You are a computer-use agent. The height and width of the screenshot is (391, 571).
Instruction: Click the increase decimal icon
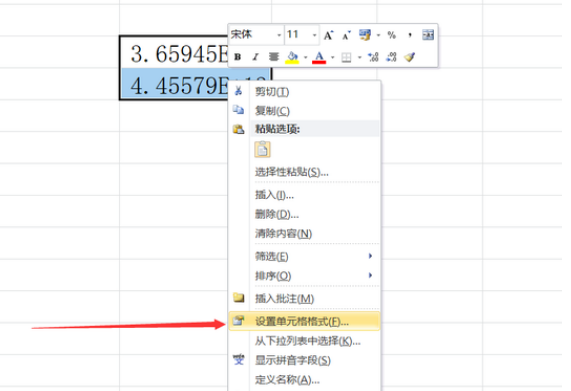(x=373, y=57)
